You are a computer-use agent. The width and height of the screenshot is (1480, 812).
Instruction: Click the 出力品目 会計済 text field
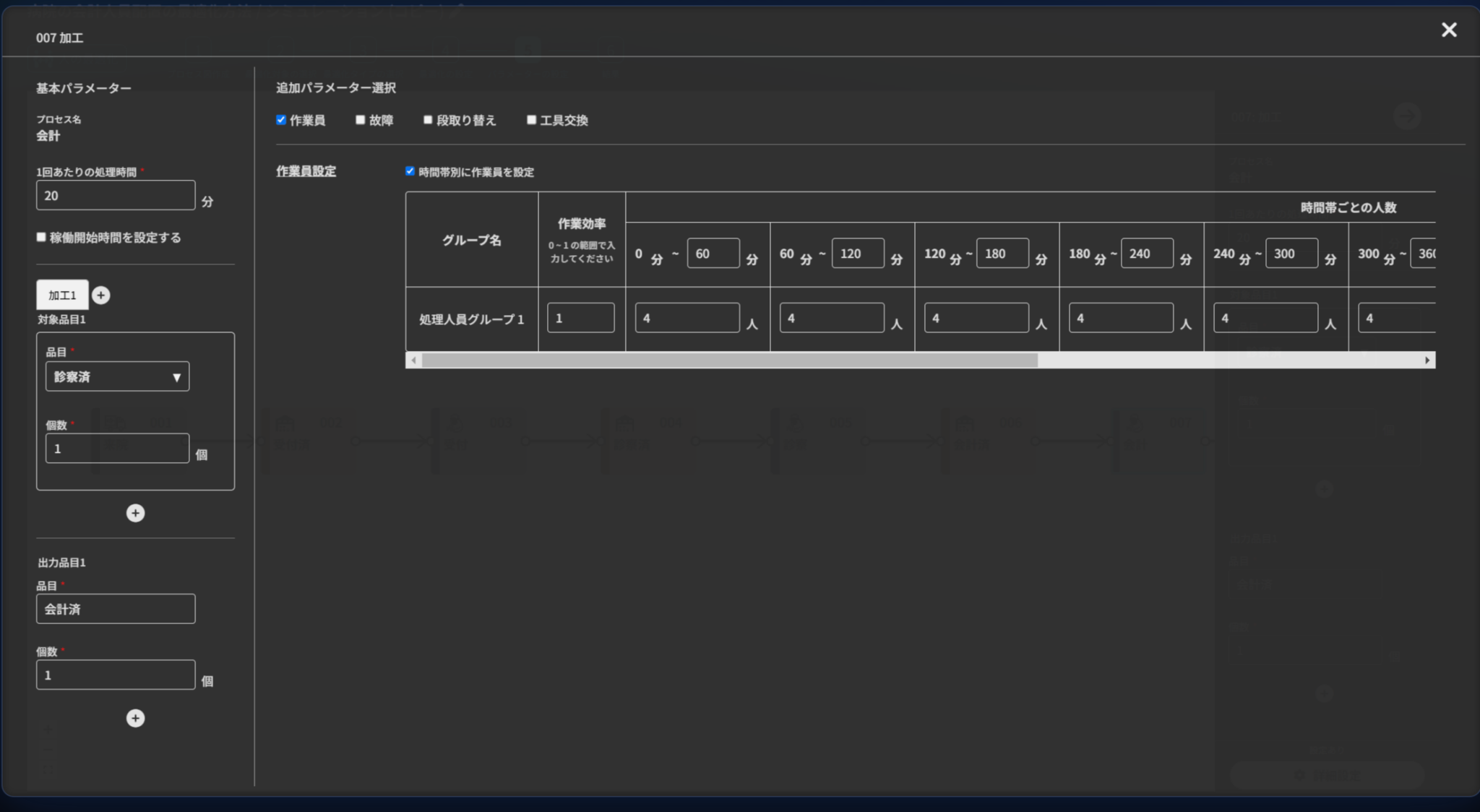116,609
